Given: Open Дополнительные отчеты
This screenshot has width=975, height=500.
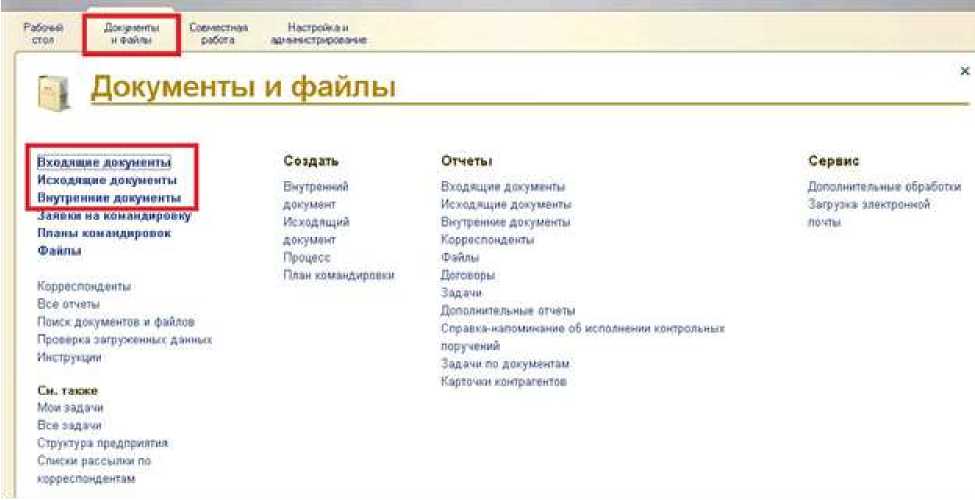Looking at the screenshot, I should [507, 310].
